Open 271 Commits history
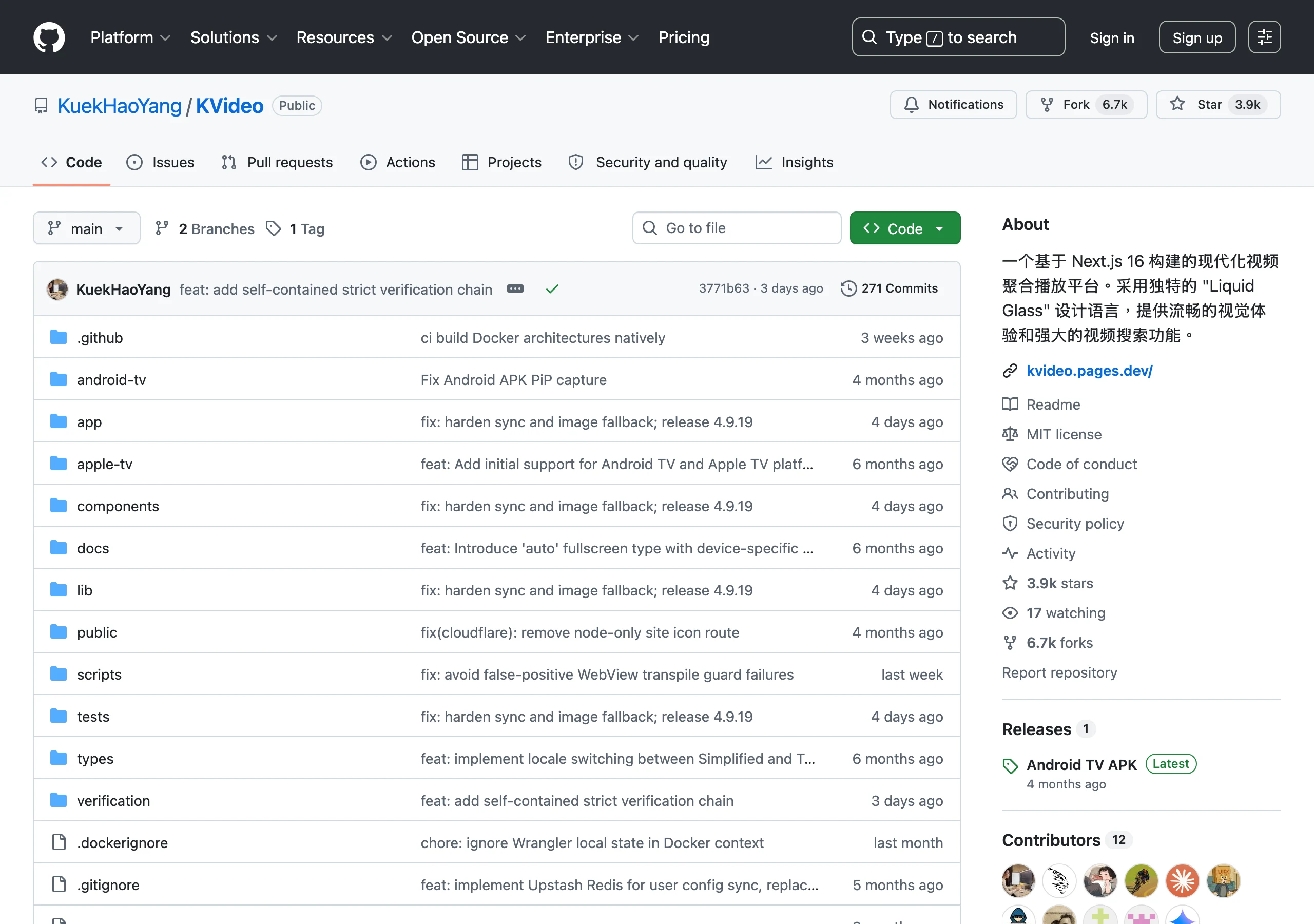 [890, 288]
